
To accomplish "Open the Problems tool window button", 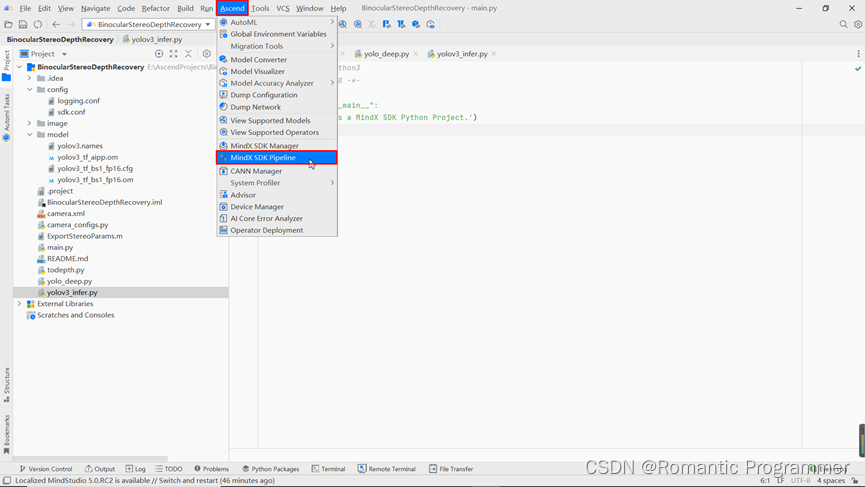I will [x=211, y=469].
